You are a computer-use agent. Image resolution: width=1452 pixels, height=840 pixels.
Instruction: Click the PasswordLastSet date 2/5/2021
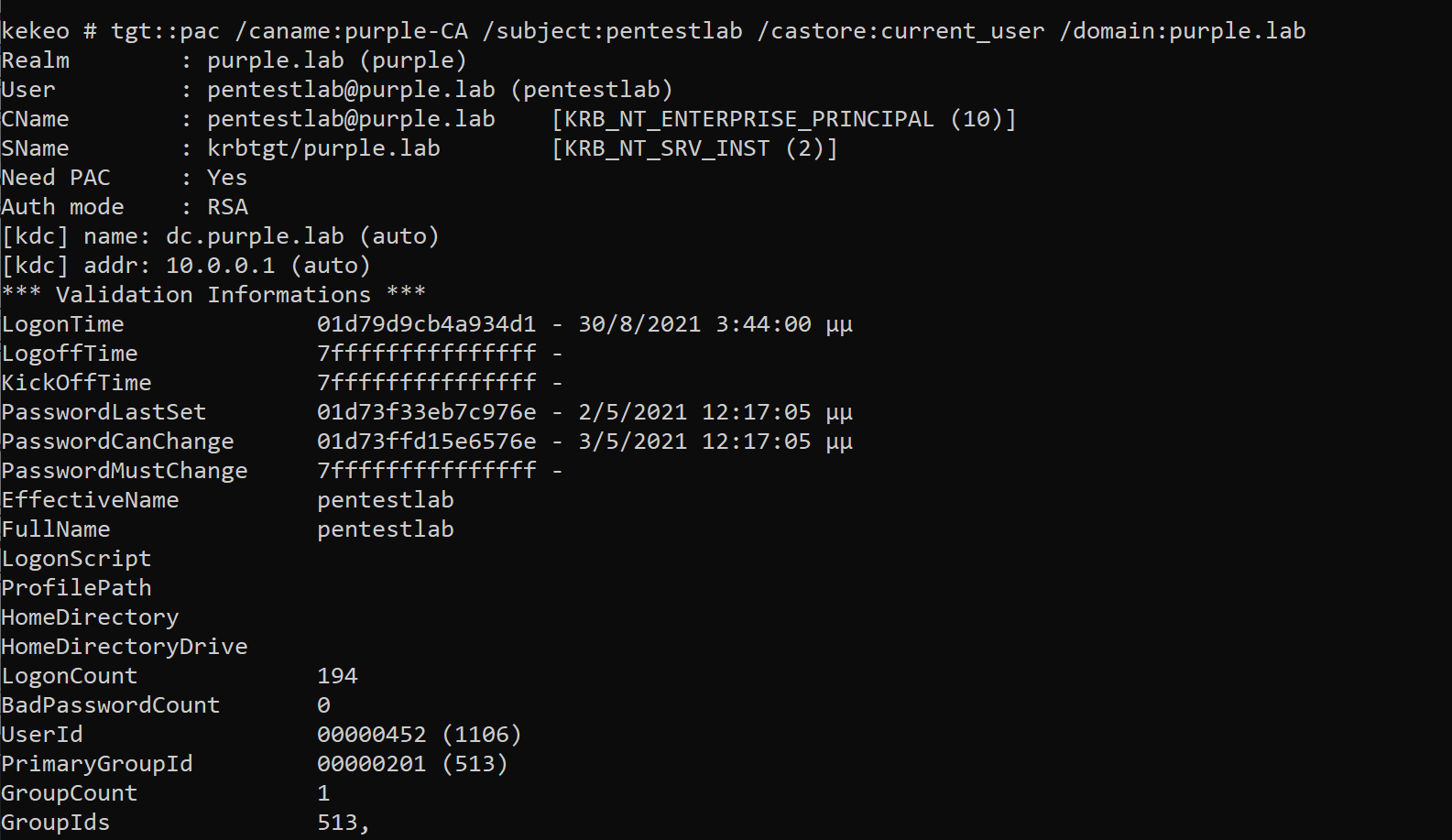[x=632, y=412]
